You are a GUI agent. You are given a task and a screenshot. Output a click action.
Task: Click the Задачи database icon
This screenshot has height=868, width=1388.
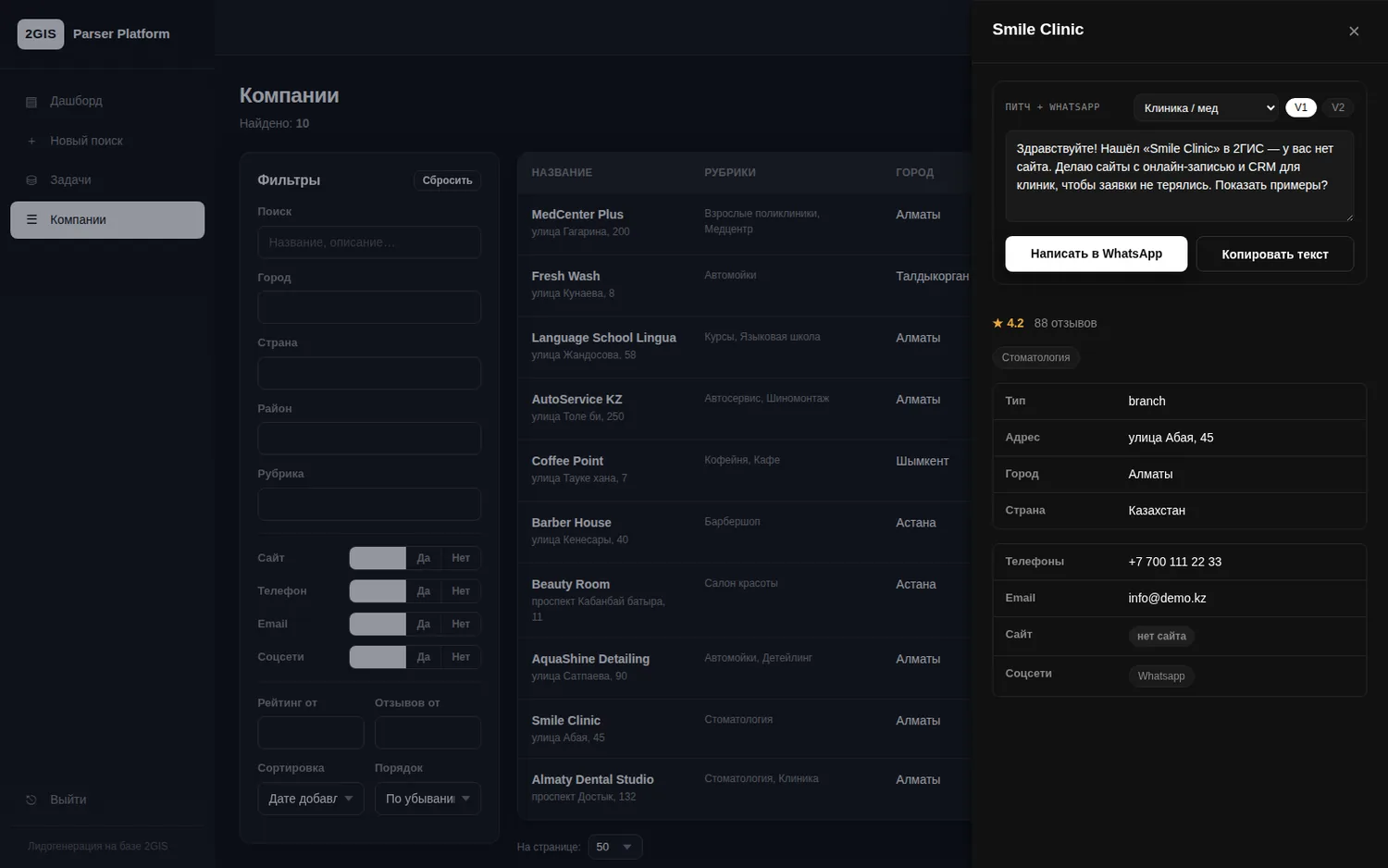pos(31,180)
